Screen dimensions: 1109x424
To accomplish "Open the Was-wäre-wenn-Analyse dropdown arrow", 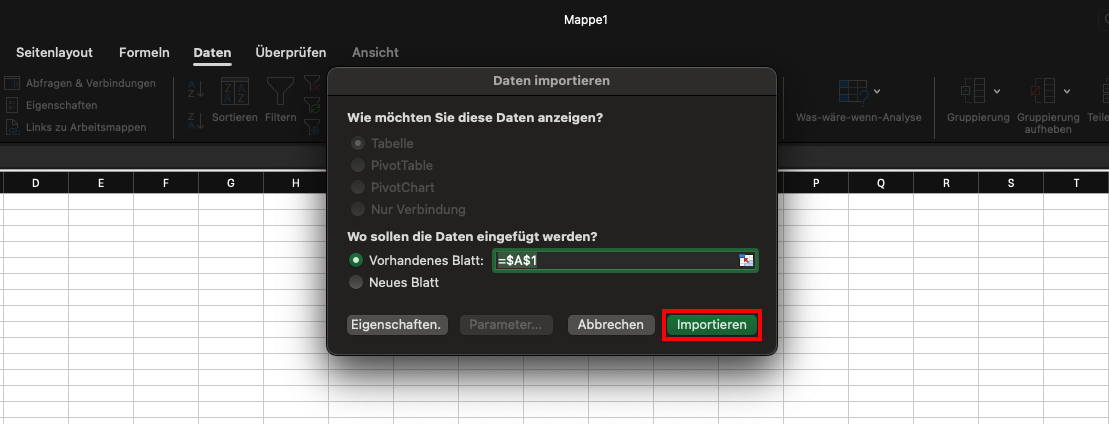I will click(x=877, y=92).
